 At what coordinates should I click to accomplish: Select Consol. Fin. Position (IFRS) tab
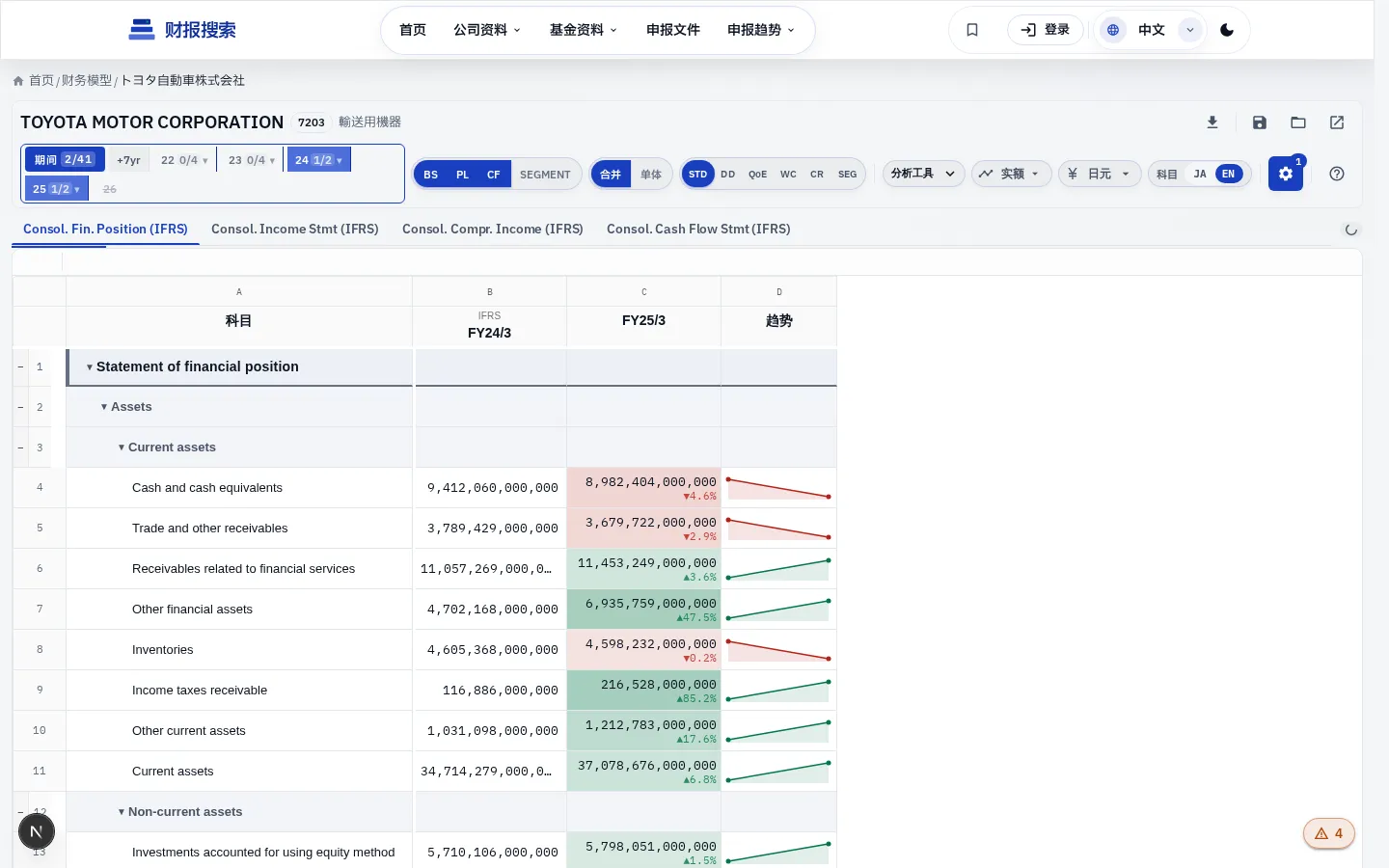(x=105, y=230)
